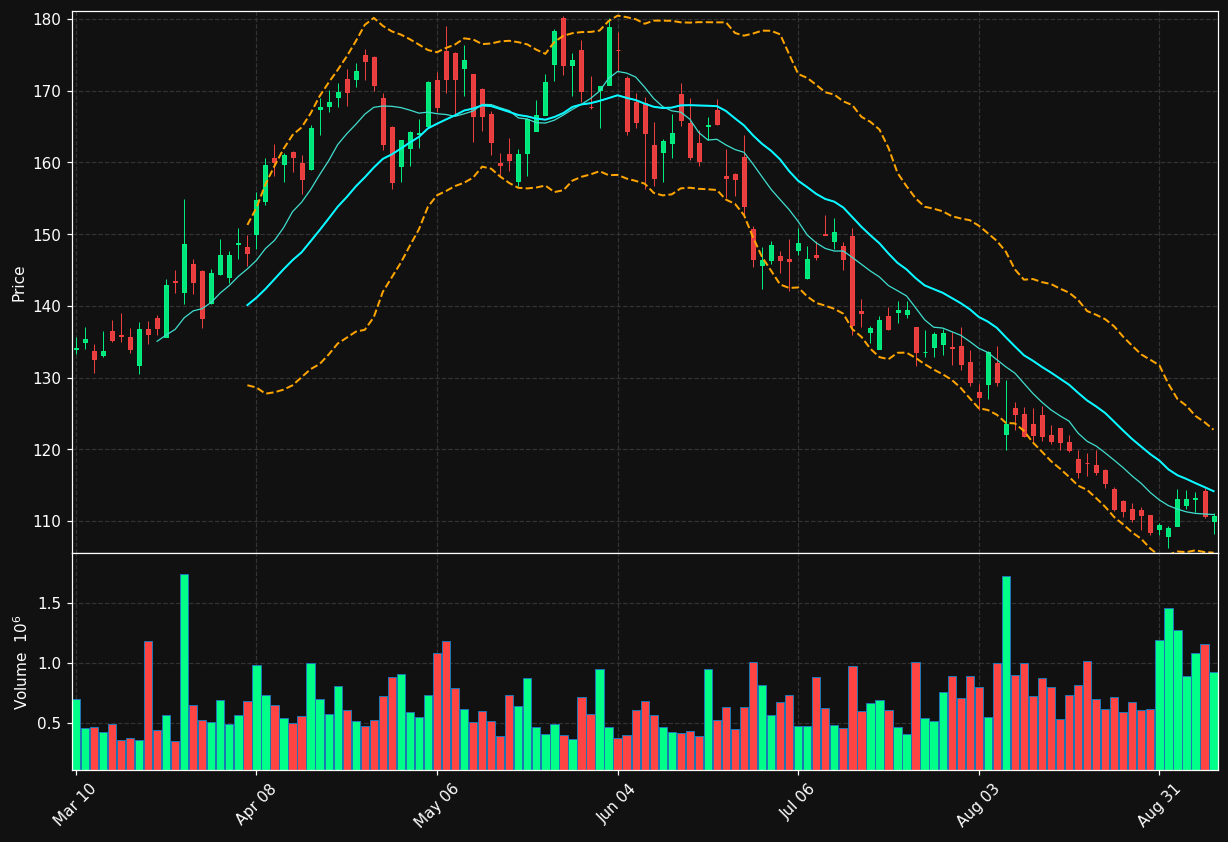Click the Aug 03 date label
This screenshot has width=1228, height=842.
978,803
